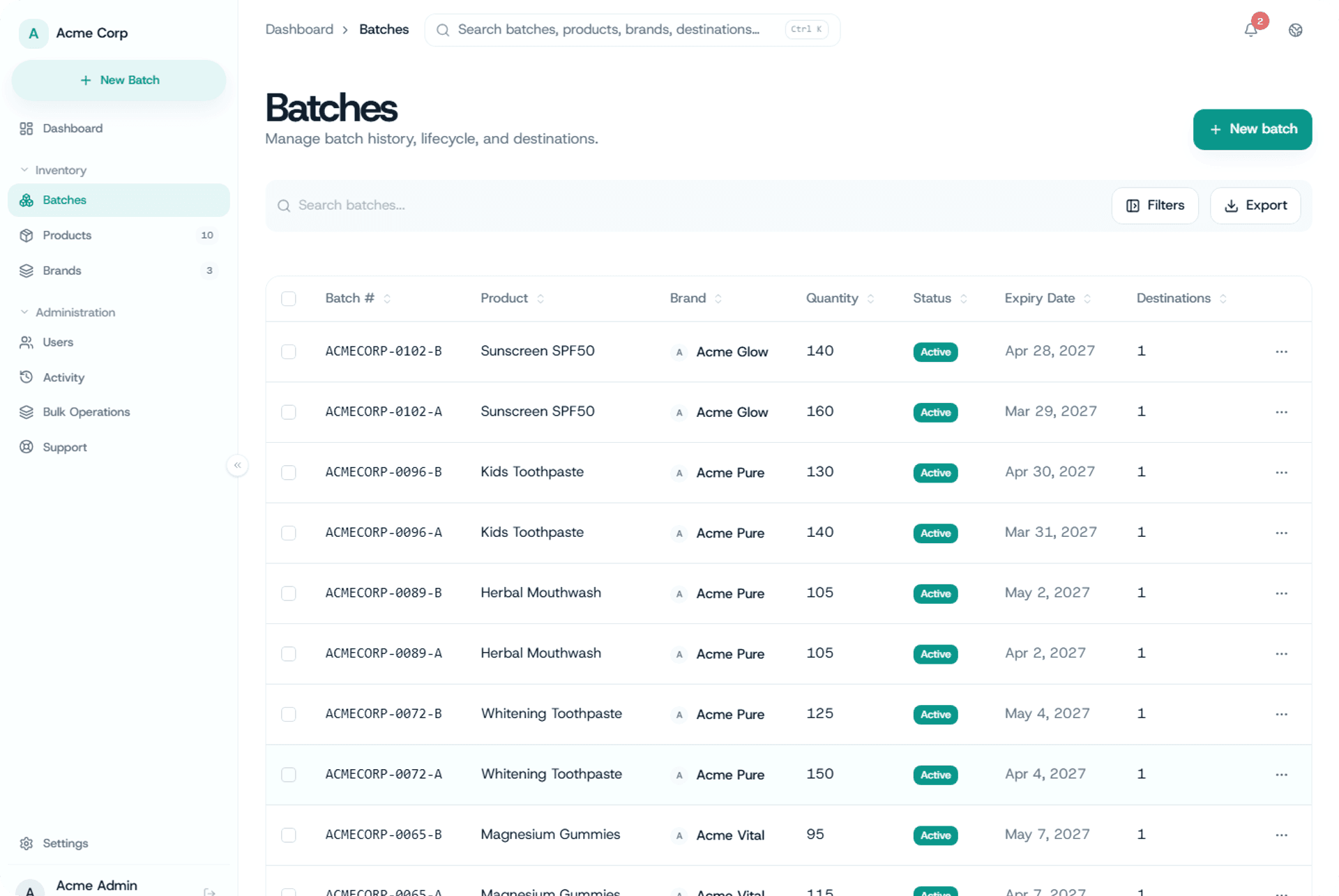Click expiry date May 4, 2027
The height and width of the screenshot is (896, 1339).
coord(1047,714)
